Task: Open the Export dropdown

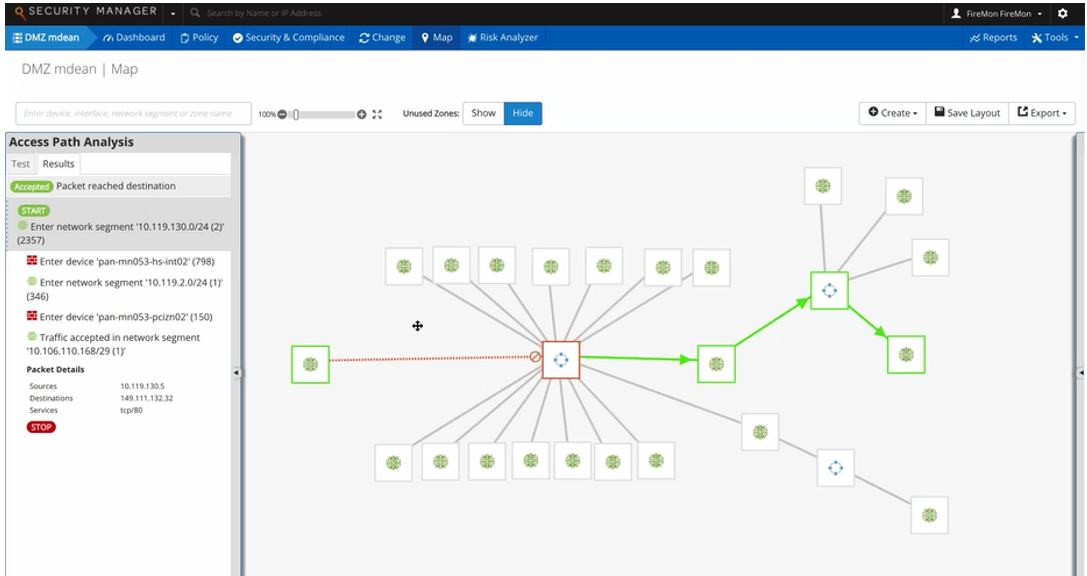Action: click(x=1042, y=113)
